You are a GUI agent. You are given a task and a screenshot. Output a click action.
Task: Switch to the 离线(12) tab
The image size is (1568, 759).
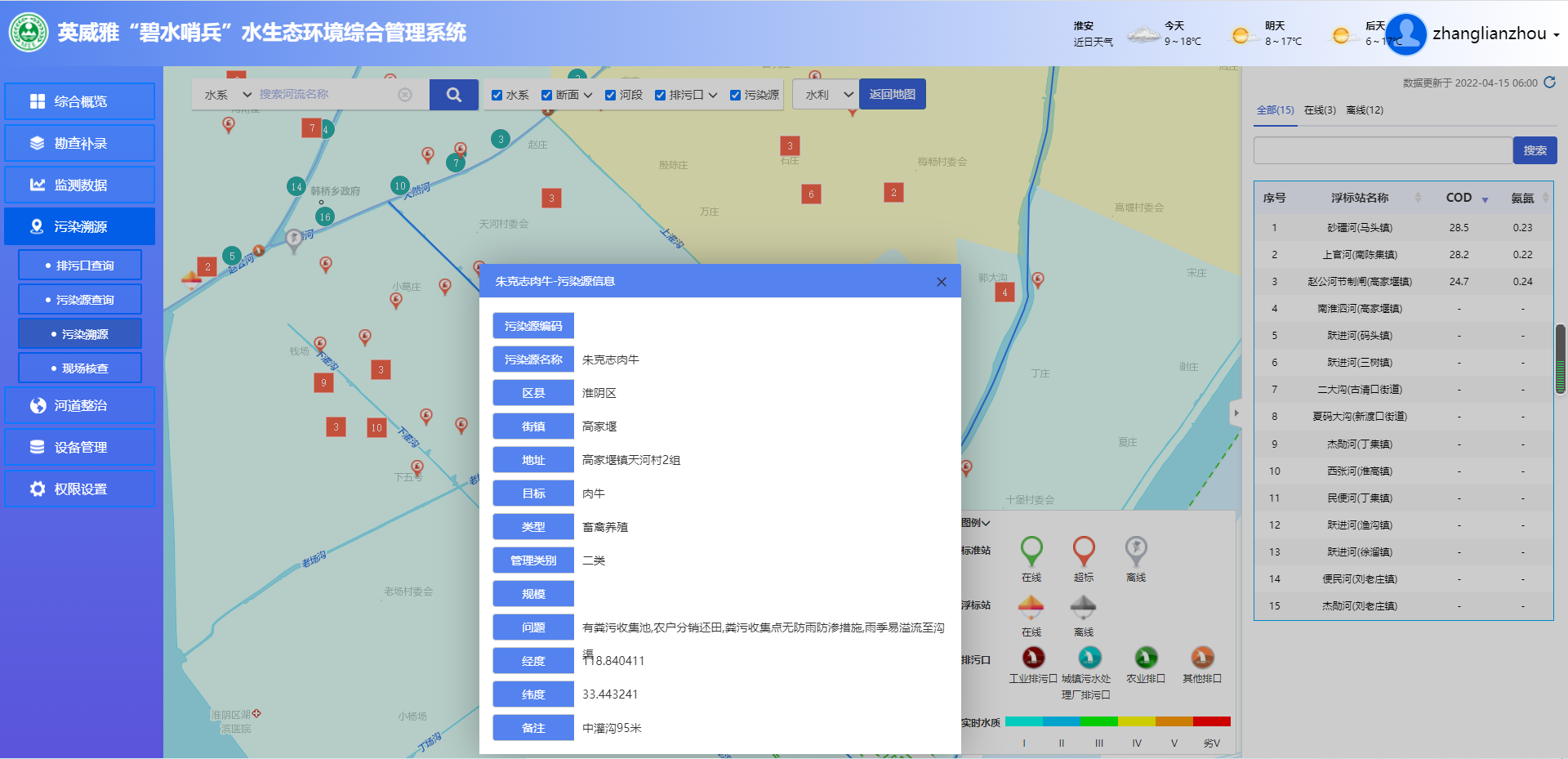pos(1364,110)
